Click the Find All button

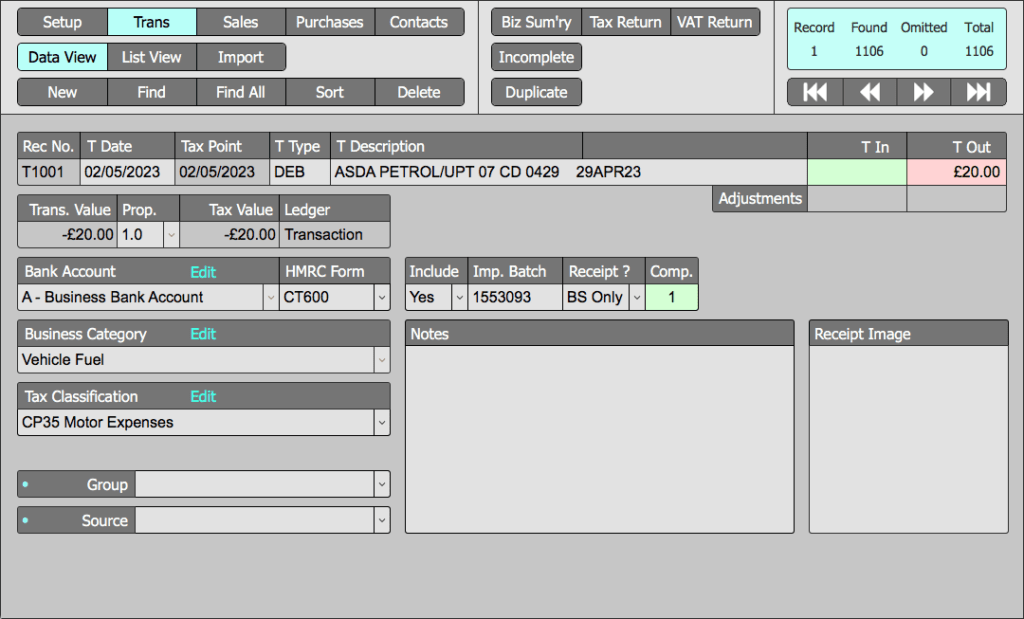pyautogui.click(x=240, y=92)
